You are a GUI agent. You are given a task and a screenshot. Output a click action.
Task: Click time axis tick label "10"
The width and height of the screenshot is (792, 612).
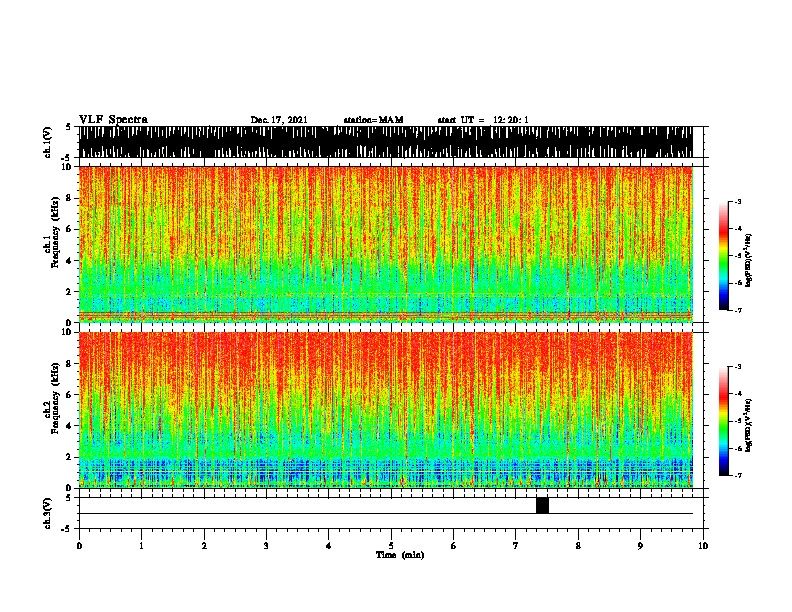click(x=703, y=545)
